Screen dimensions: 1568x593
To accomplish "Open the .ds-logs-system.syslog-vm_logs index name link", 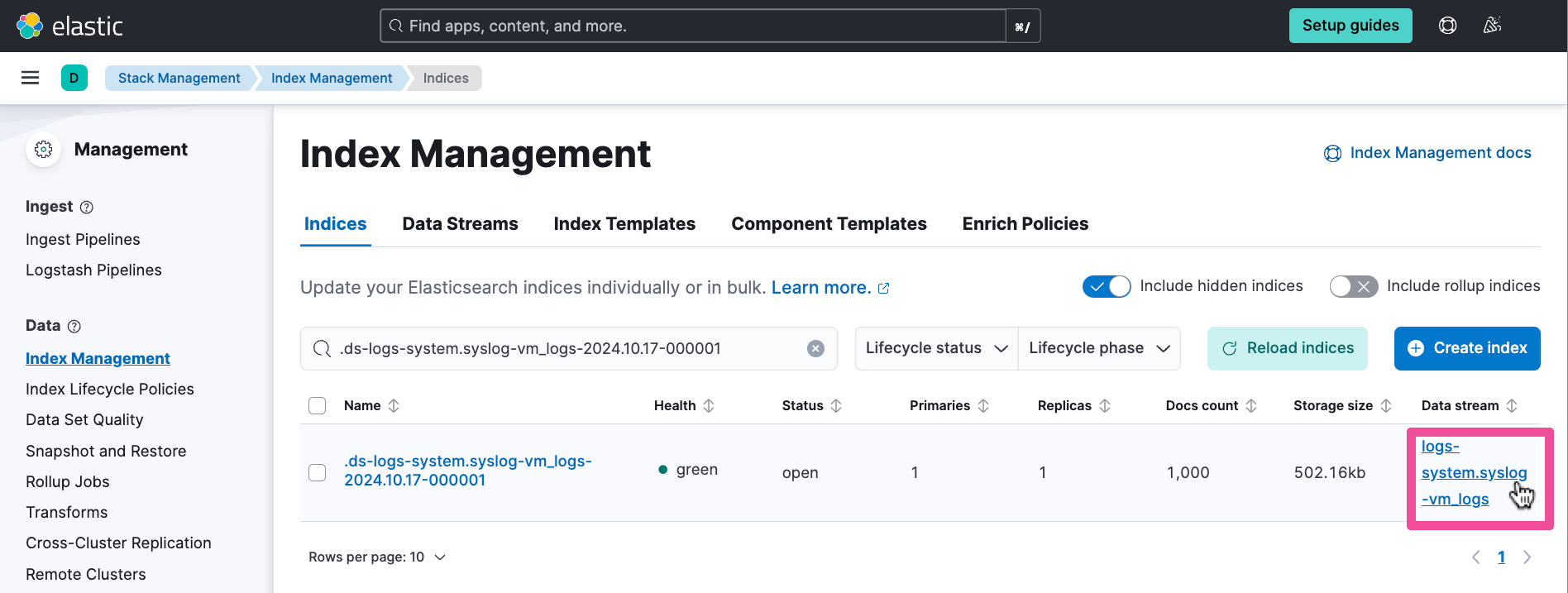I will (x=468, y=471).
